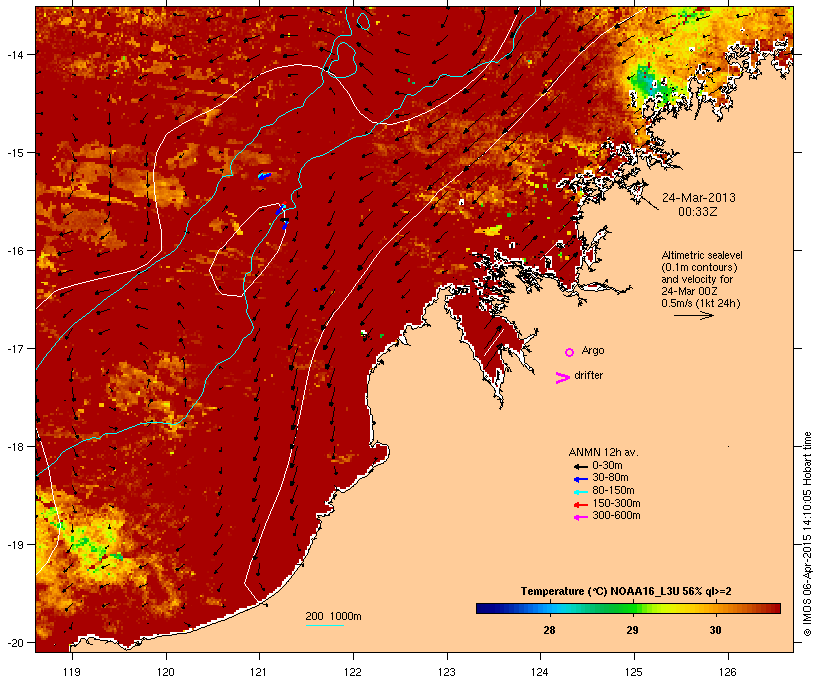Click the cyan 80-150m legend arrow
This screenshot has height=680, width=820.
(x=580, y=492)
